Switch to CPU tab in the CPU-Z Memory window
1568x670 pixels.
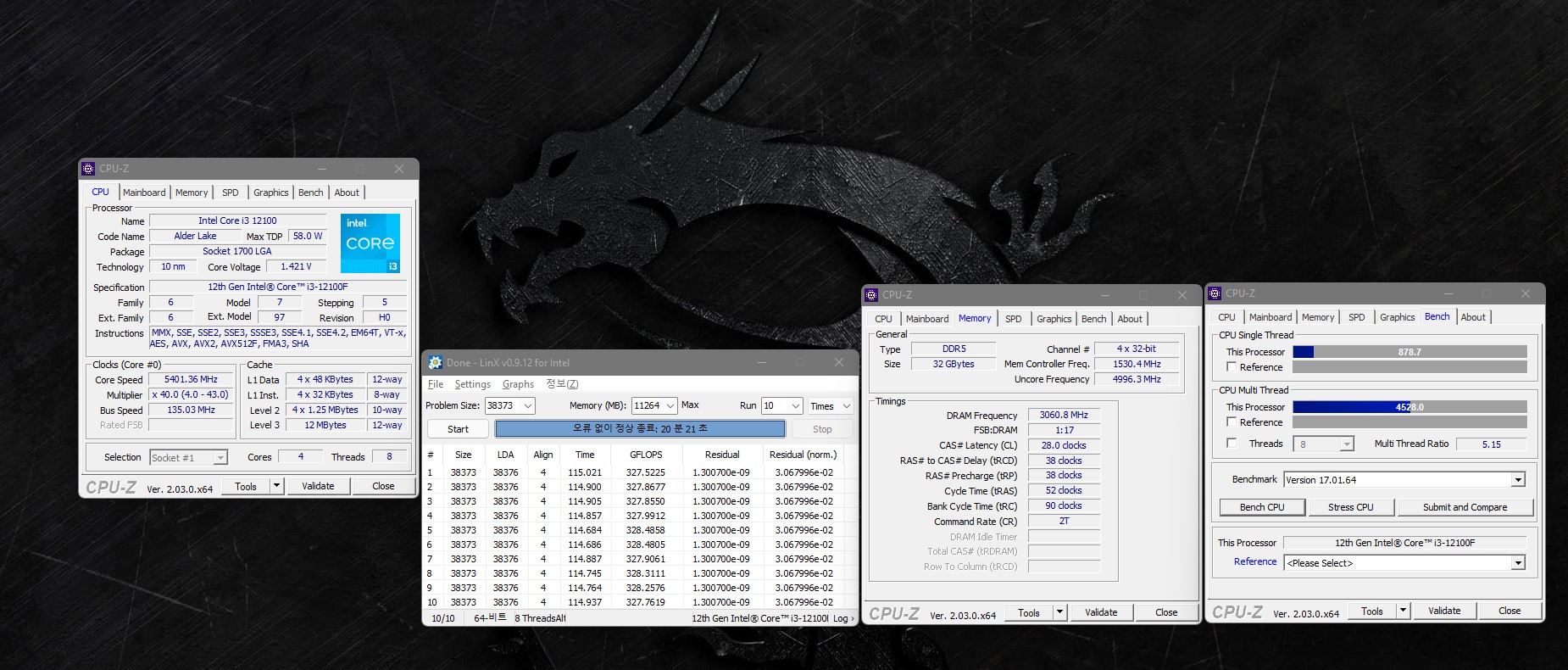(884, 319)
